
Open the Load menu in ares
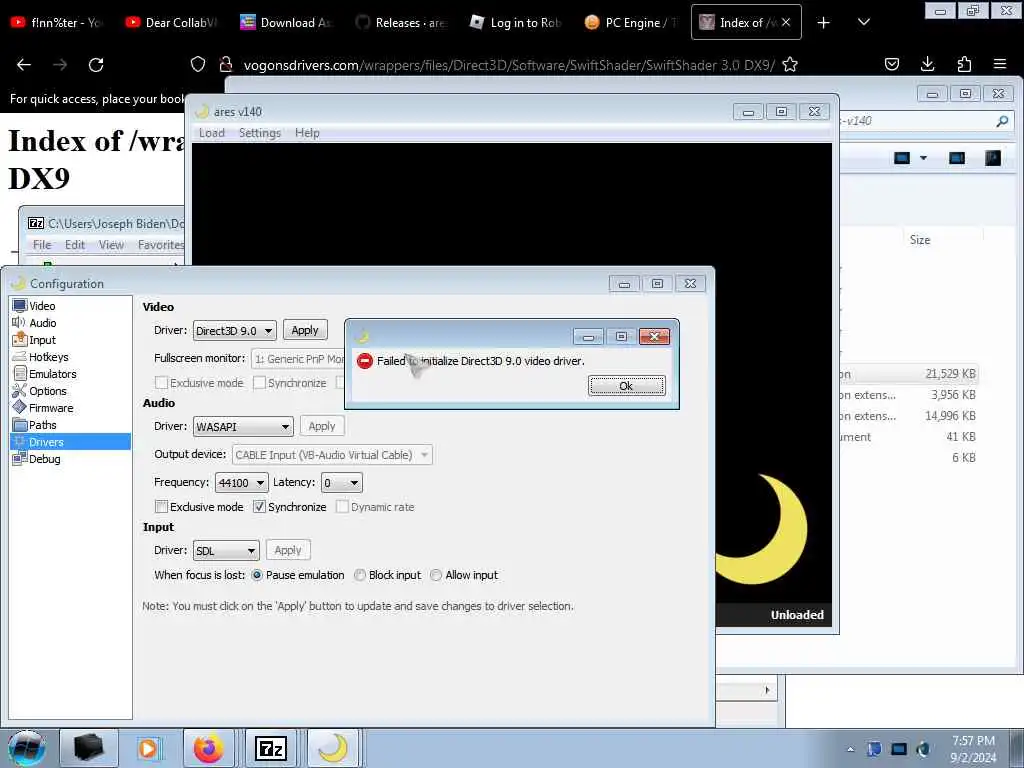(212, 133)
